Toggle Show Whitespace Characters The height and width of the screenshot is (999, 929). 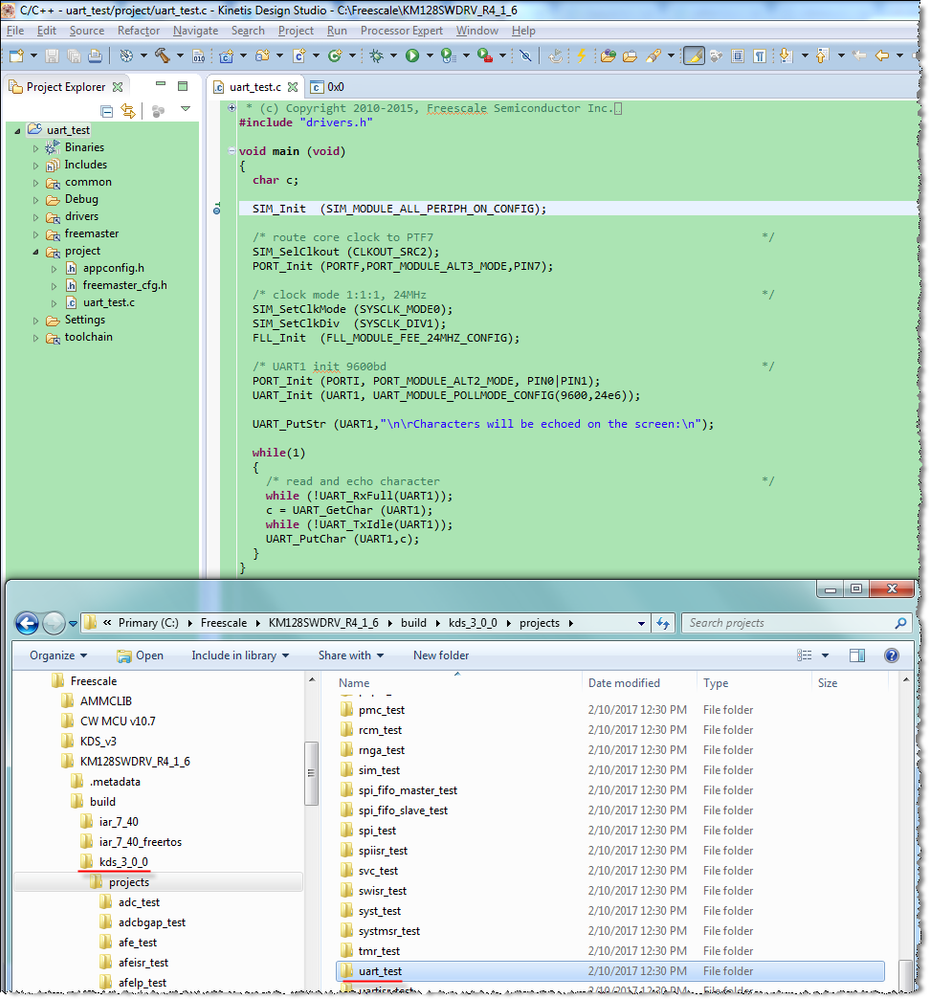pos(760,56)
